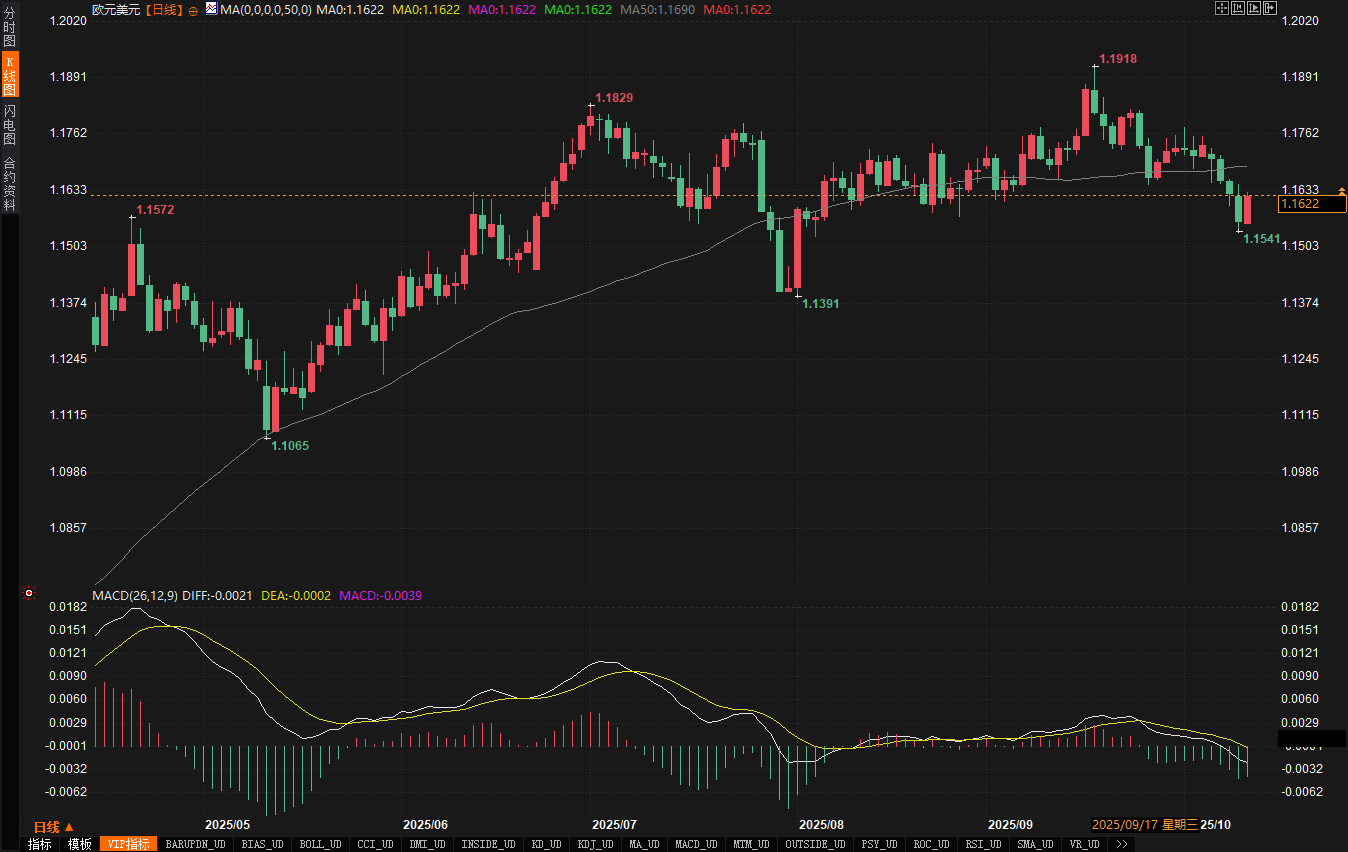This screenshot has height=852, width=1348.
Task: Click the orange arrows beside the 1.1633 price
Action: click(x=1341, y=190)
